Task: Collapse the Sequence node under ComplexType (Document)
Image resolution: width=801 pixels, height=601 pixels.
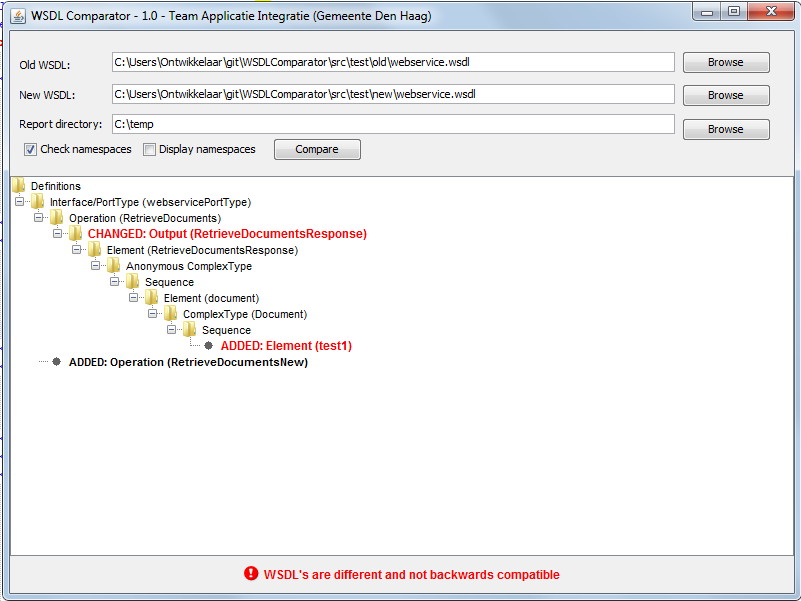Action: click(x=173, y=329)
